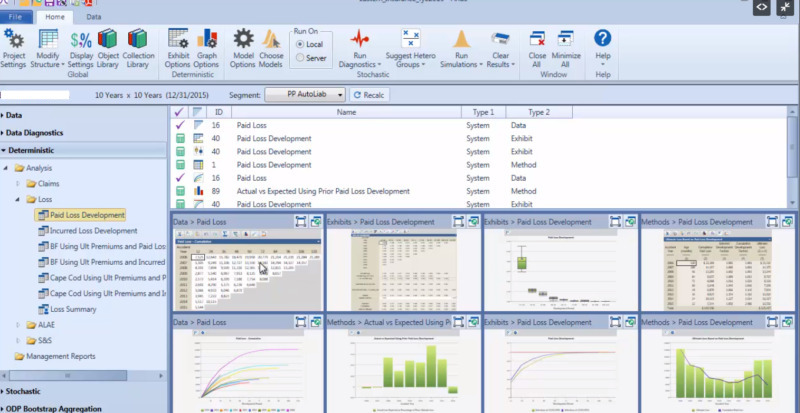Open the Object Library
800x413 pixels.
pyautogui.click(x=108, y=48)
